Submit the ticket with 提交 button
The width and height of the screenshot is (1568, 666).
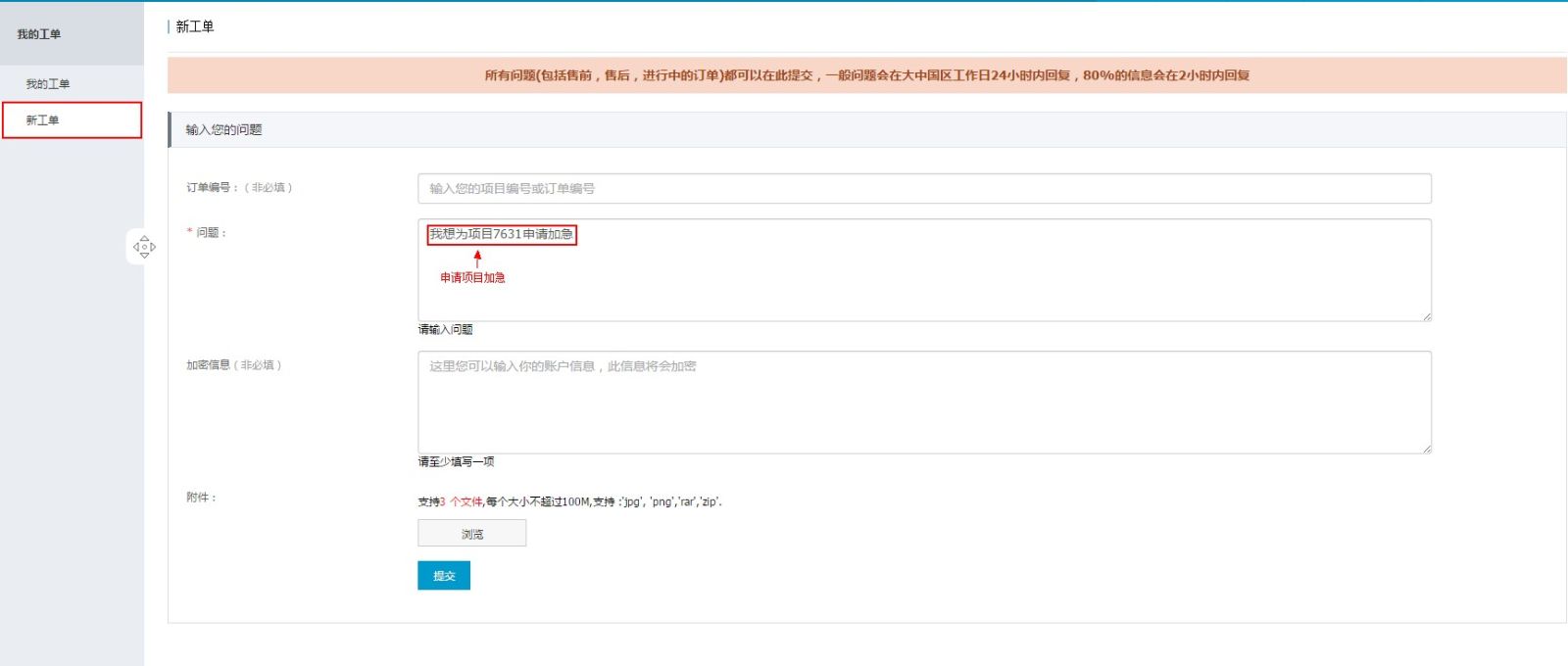click(443, 576)
